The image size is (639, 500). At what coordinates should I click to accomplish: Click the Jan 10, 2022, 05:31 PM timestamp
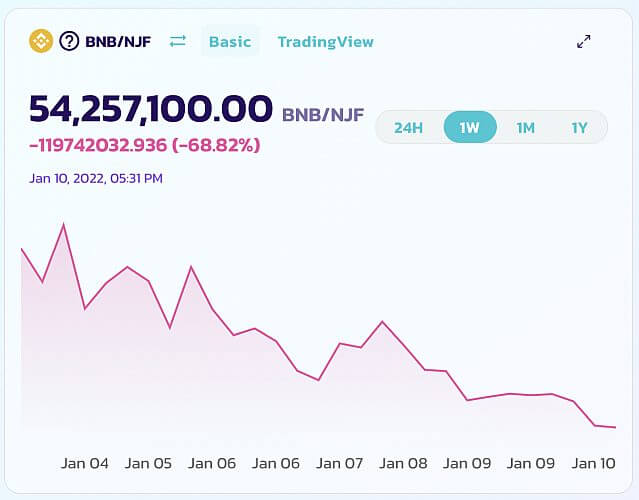96,178
